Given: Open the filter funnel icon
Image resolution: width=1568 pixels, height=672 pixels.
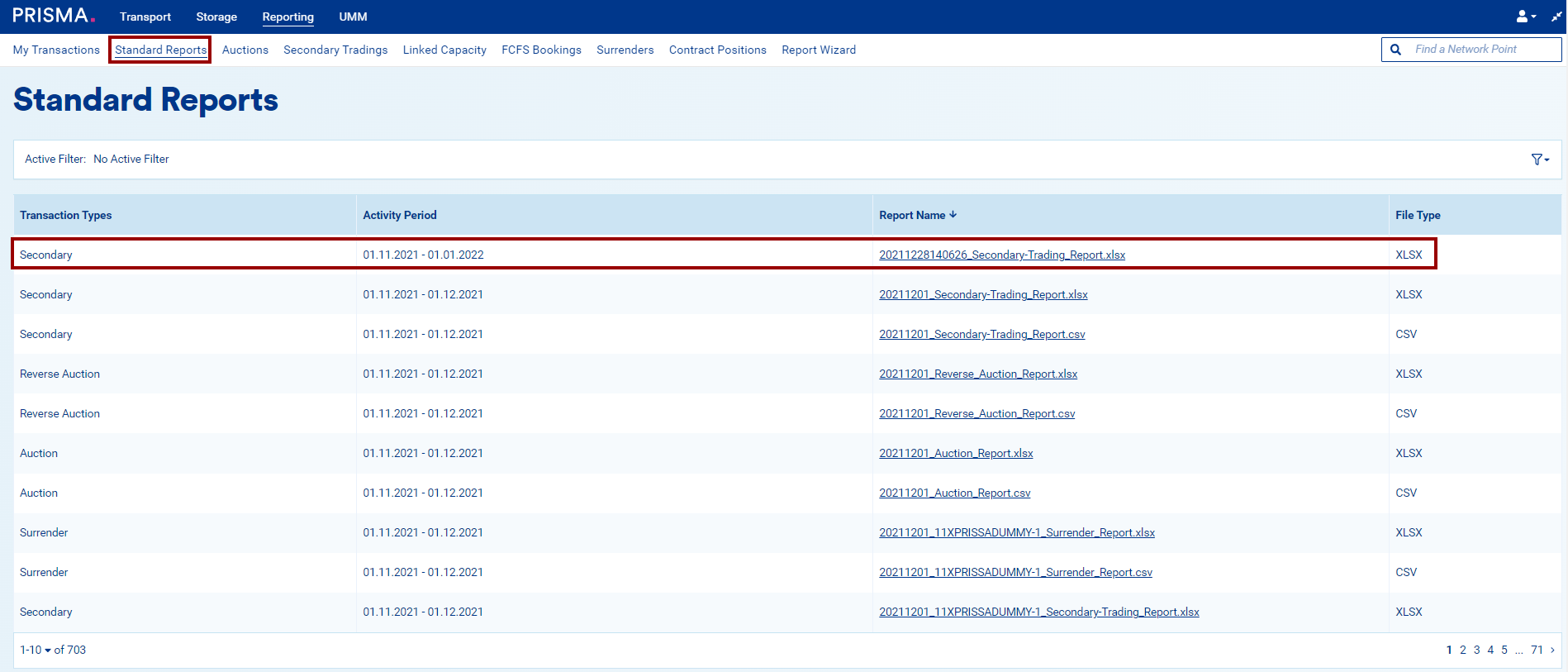Looking at the screenshot, I should click(1538, 160).
